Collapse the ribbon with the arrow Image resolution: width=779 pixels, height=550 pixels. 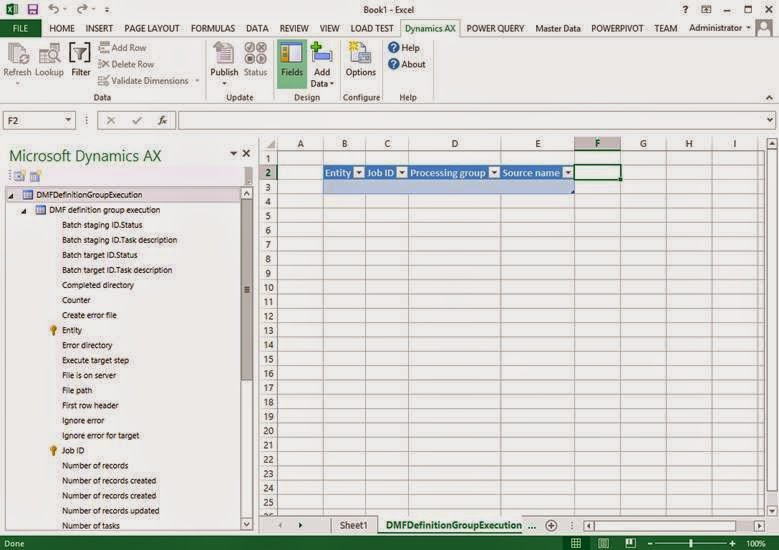pyautogui.click(x=769, y=97)
